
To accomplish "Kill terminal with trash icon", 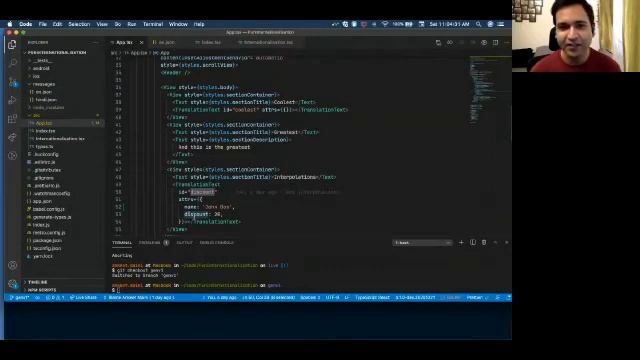I will 484,242.
